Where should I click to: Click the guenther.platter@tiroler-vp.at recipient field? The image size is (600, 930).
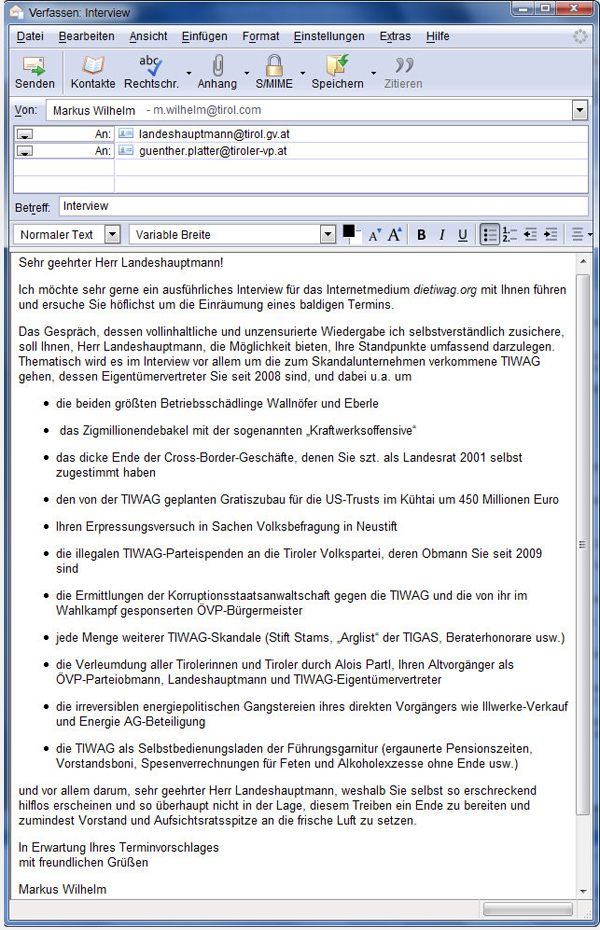pos(352,151)
